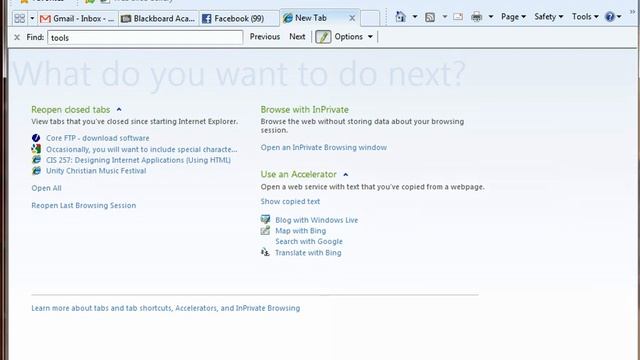Screen dimensions: 640x360
Task: Reopen CIS 257: Designing Internet Applications
Action: 138,160
